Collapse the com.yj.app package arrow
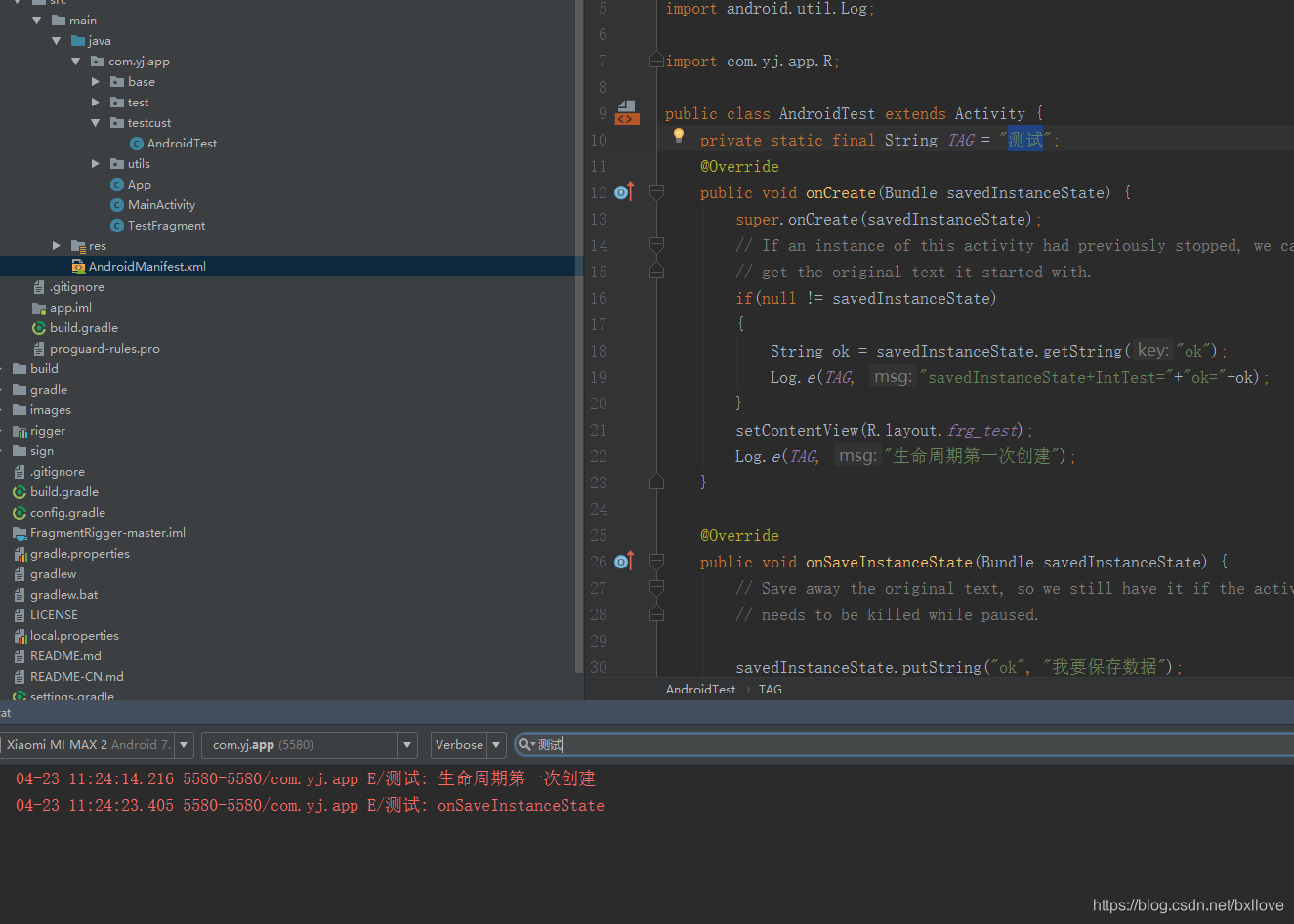Image resolution: width=1294 pixels, height=924 pixels. click(x=76, y=61)
